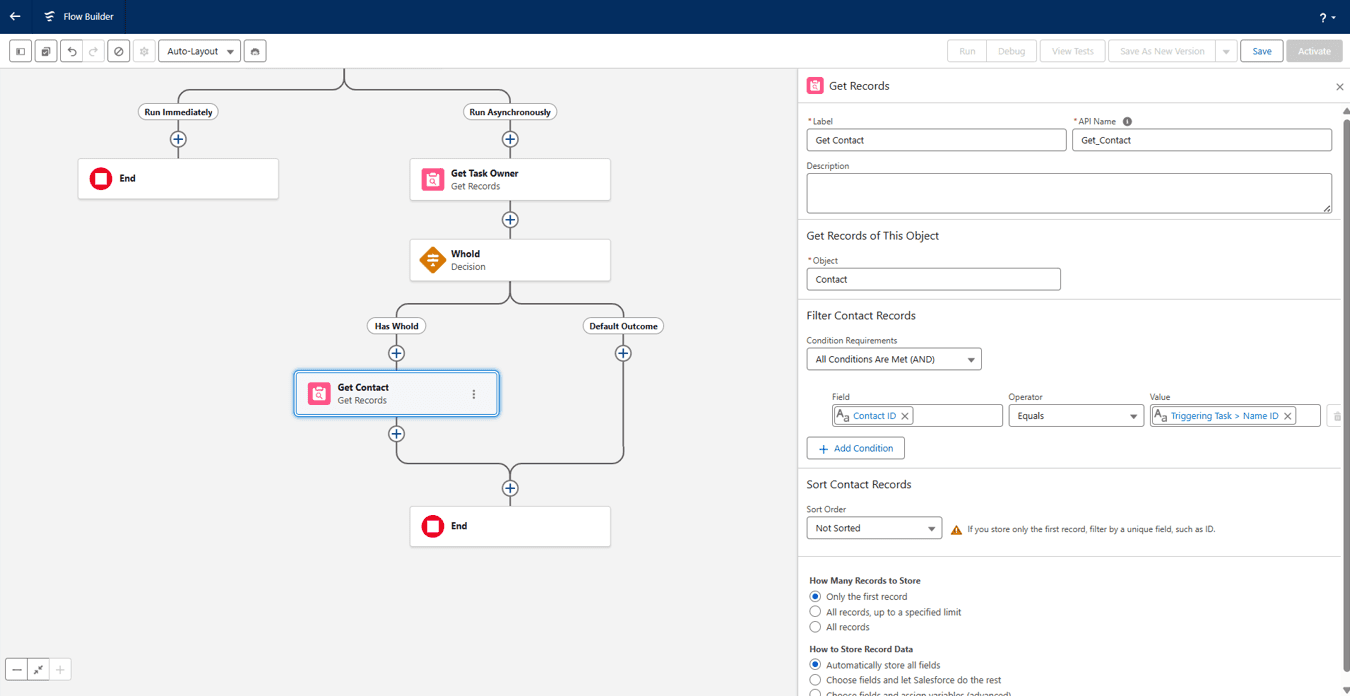Click the Run Immediately path label

coord(178,112)
